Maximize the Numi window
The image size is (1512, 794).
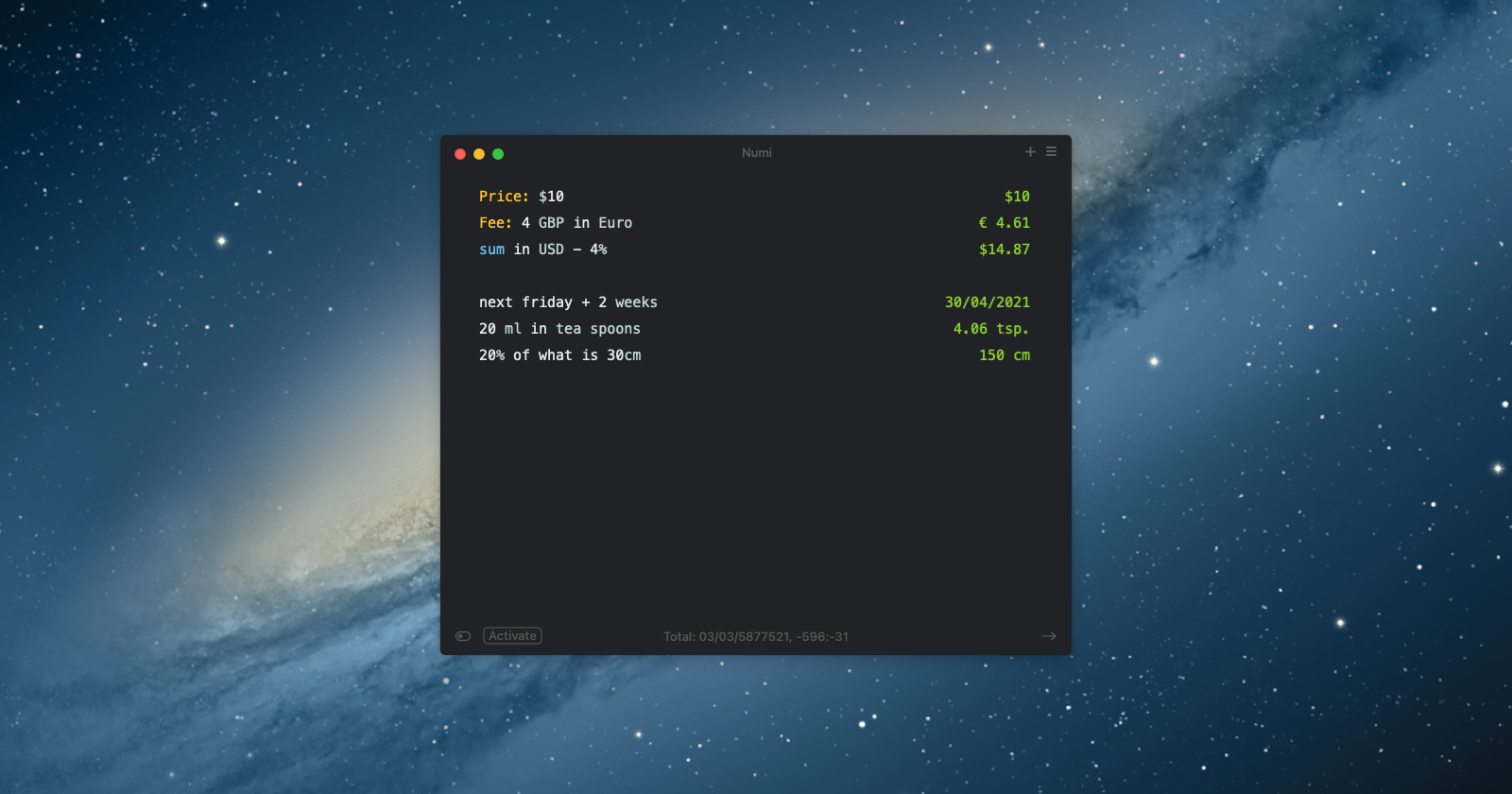[498, 154]
